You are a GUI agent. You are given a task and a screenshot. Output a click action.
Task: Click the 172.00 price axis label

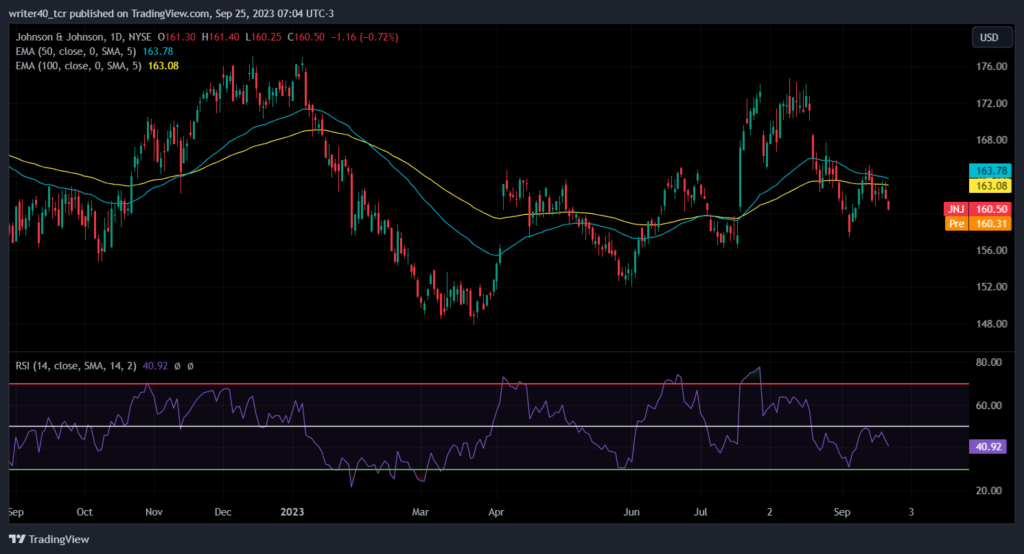click(991, 103)
